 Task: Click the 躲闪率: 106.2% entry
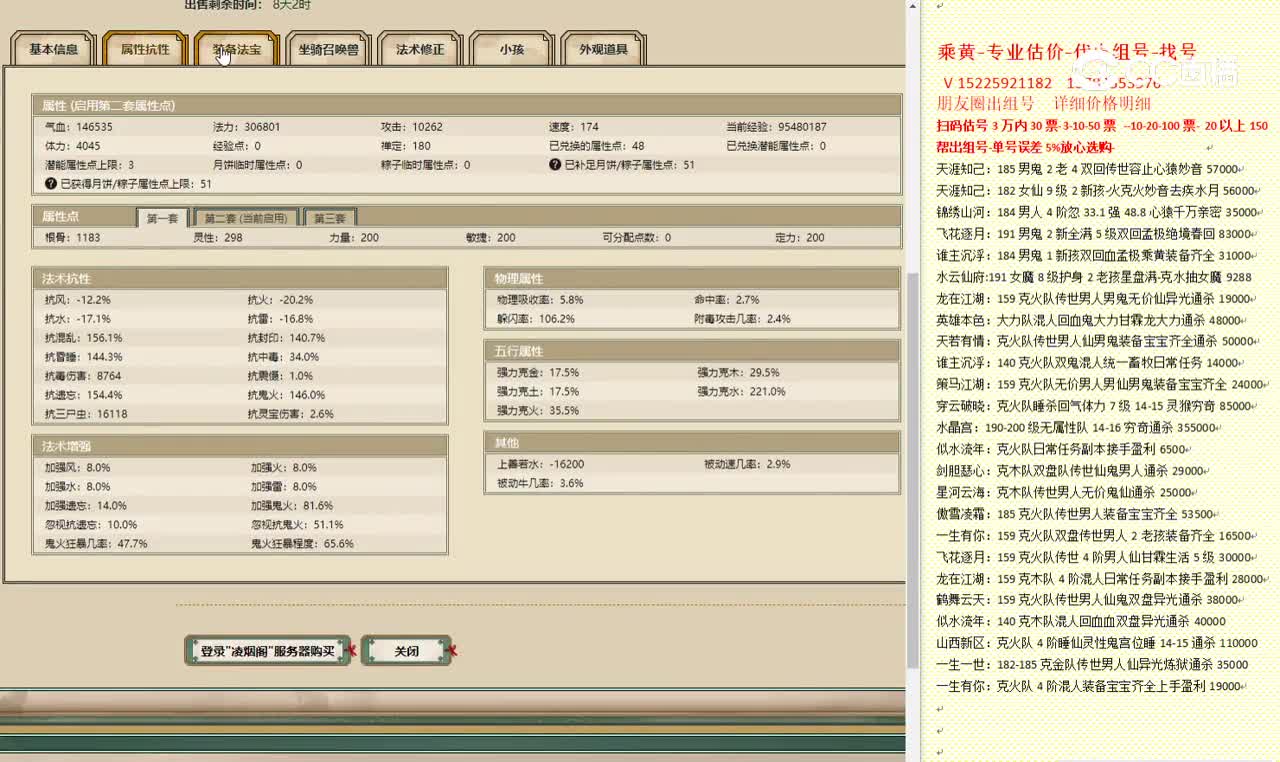(536, 319)
